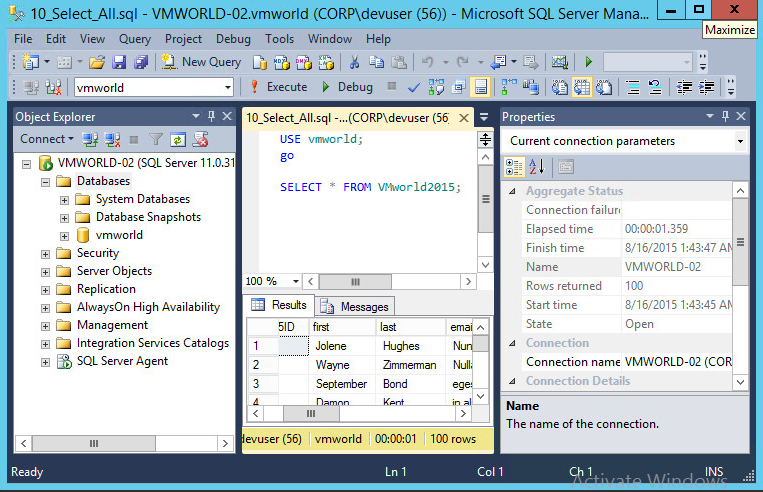
Task: Expand the Security folder
Action: tap(45, 254)
